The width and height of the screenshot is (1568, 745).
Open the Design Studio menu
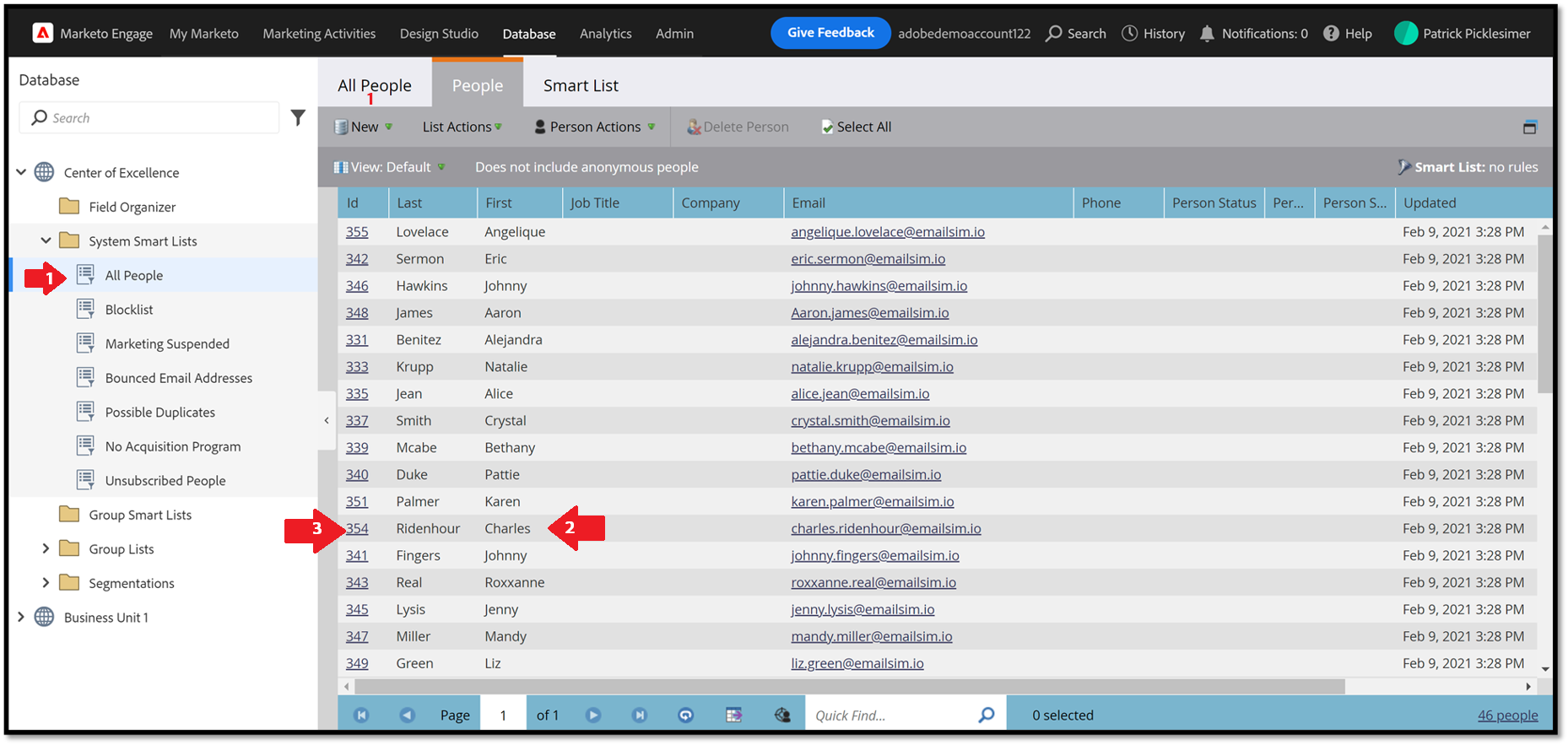[439, 34]
